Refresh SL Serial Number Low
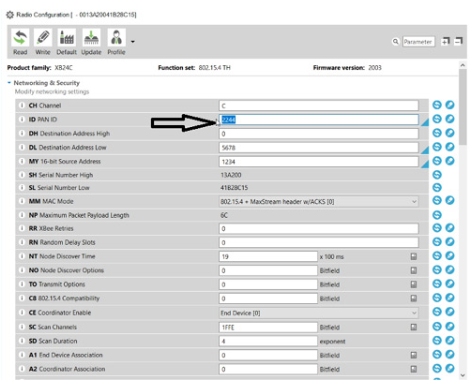474x392 pixels. [x=437, y=187]
